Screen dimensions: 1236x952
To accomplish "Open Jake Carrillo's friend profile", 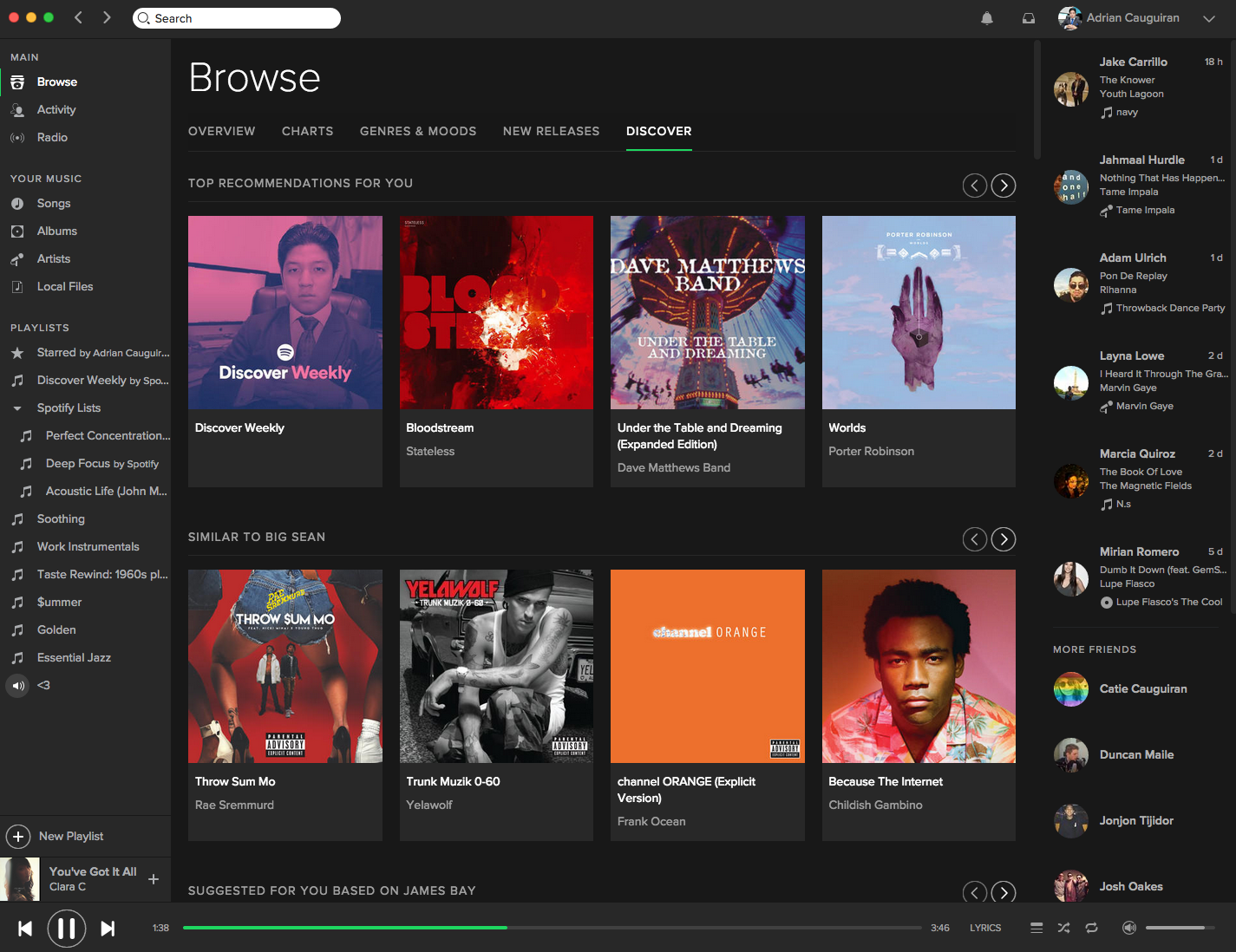I will click(x=1133, y=62).
